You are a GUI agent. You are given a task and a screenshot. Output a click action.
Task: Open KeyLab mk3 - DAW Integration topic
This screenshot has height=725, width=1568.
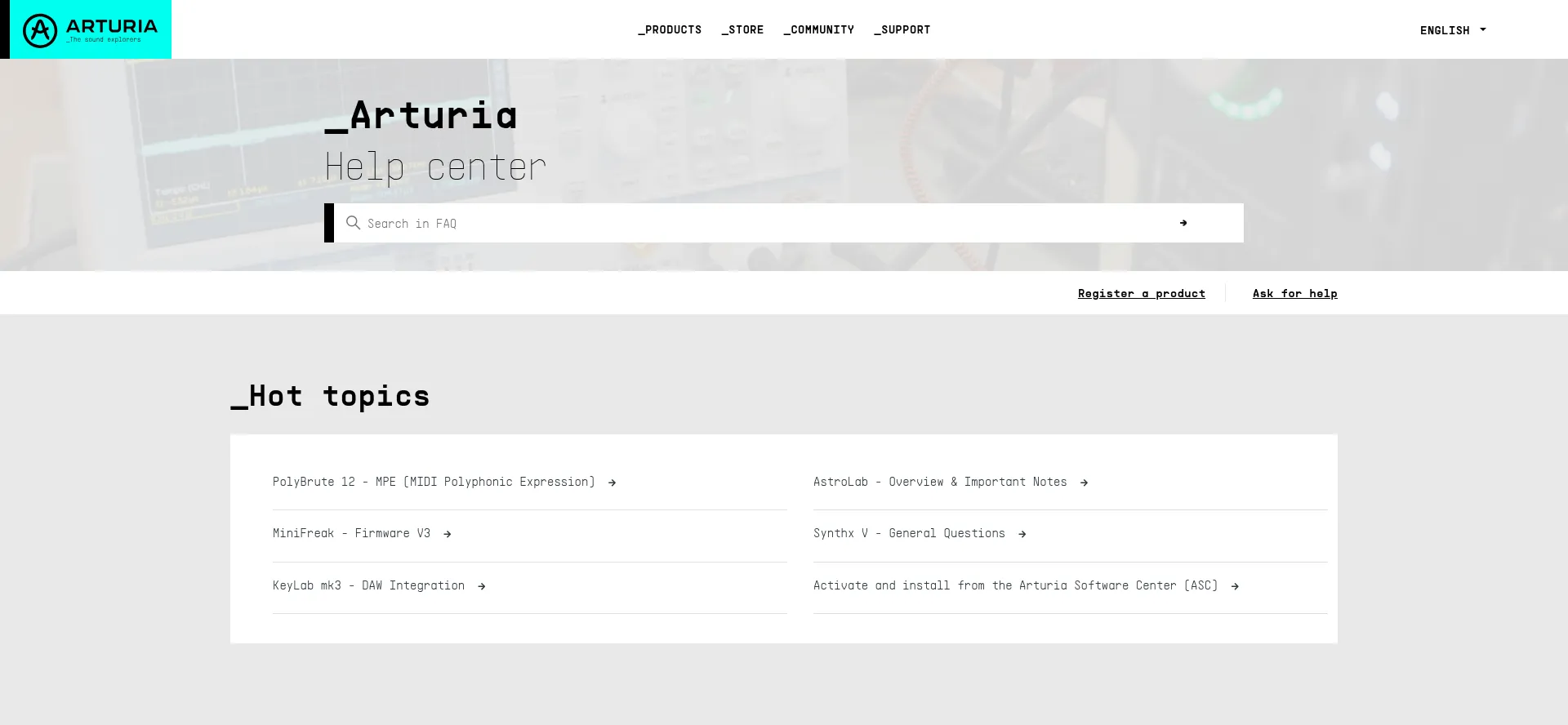coord(368,585)
